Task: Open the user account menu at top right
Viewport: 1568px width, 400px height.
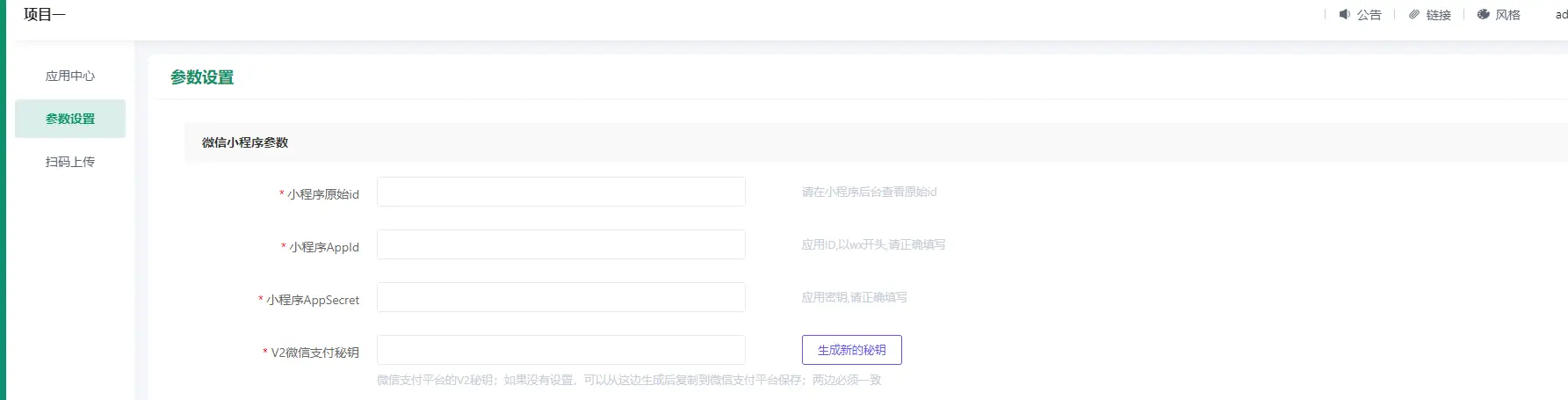Action: 1561,14
